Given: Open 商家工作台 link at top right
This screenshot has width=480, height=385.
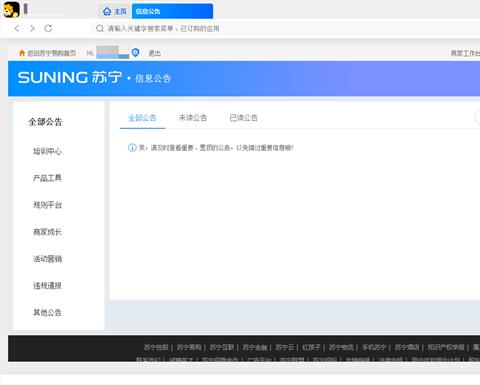Looking at the screenshot, I should [465, 53].
